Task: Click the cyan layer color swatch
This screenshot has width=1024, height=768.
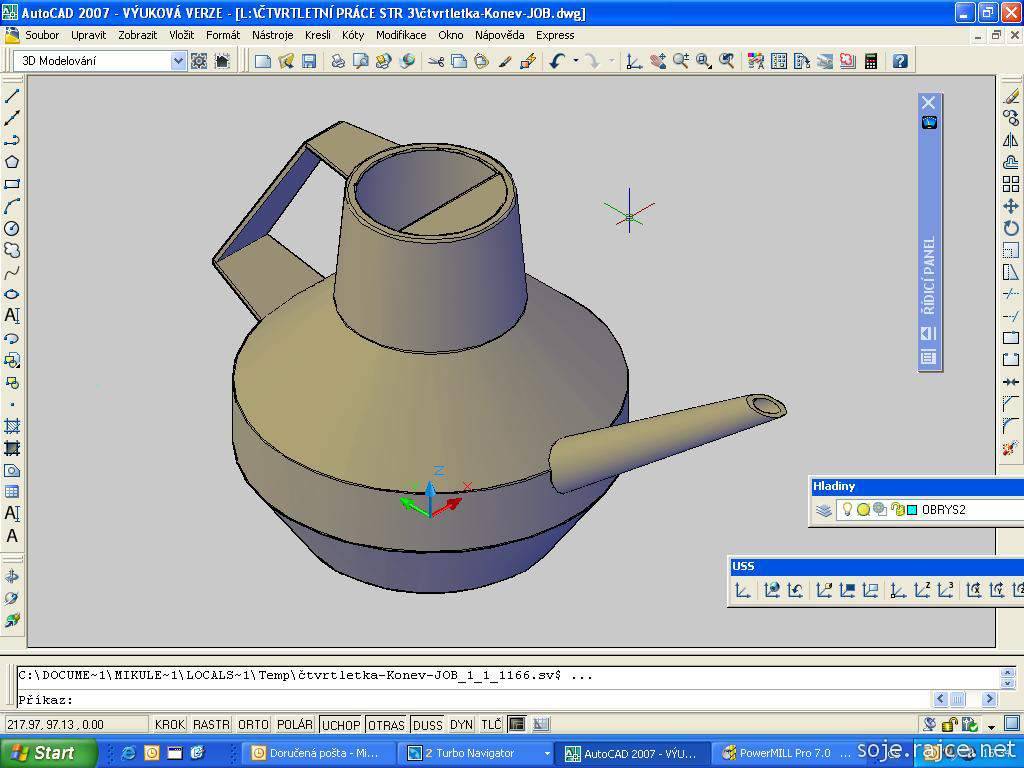Action: click(x=912, y=510)
